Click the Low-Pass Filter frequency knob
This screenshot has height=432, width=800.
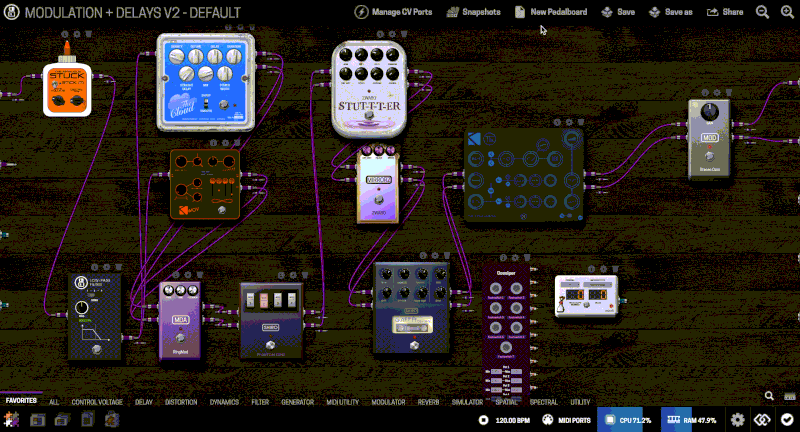click(x=82, y=308)
